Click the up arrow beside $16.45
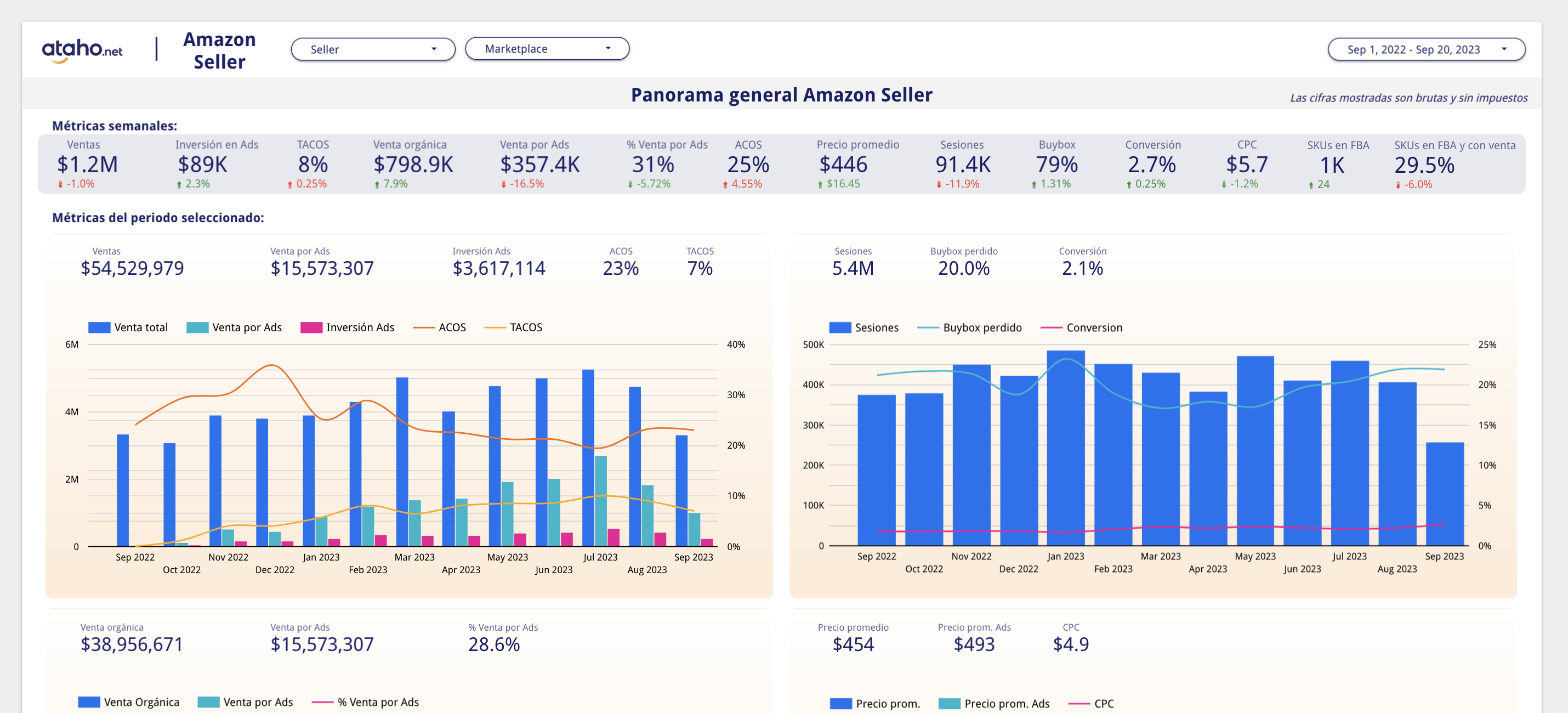 click(x=820, y=184)
